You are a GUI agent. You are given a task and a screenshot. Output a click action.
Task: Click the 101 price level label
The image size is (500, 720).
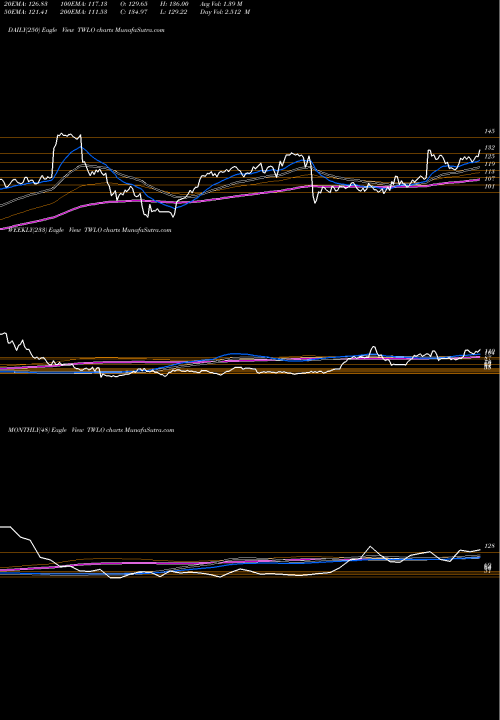click(489, 186)
